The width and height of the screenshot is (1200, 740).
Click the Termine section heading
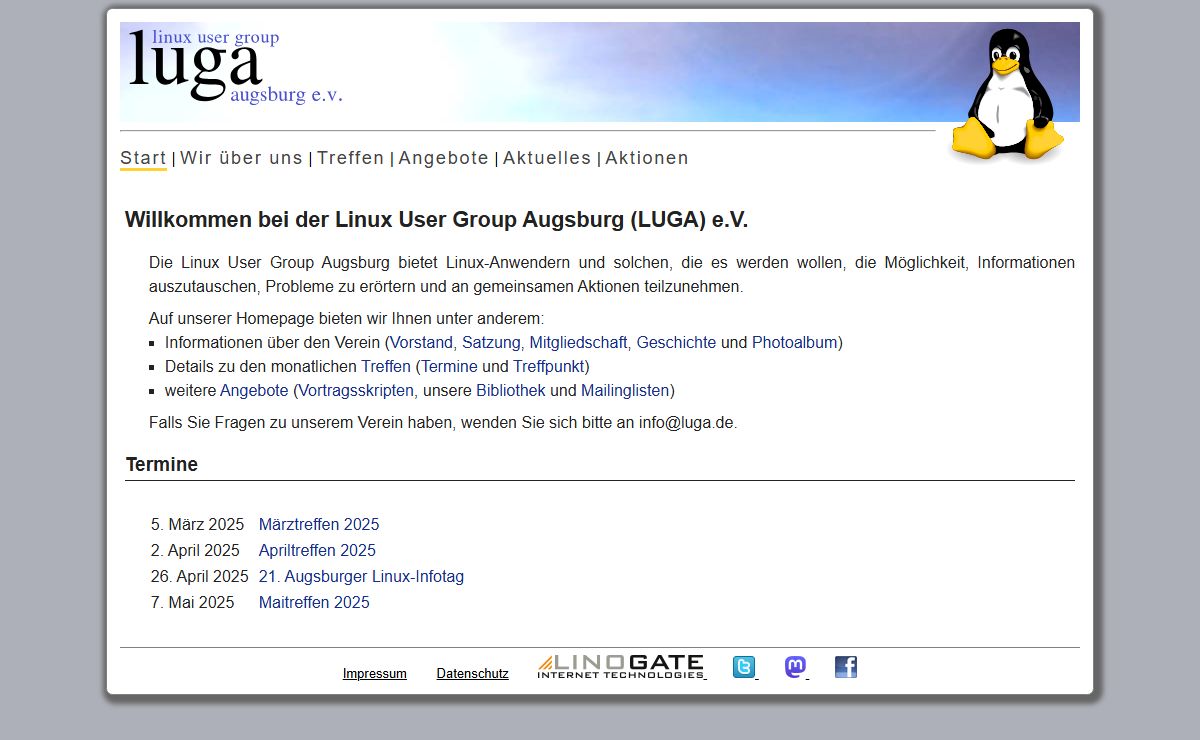click(162, 464)
